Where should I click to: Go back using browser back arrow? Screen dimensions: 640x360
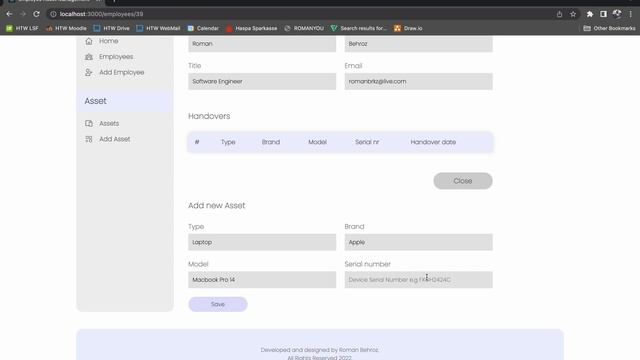pos(9,14)
